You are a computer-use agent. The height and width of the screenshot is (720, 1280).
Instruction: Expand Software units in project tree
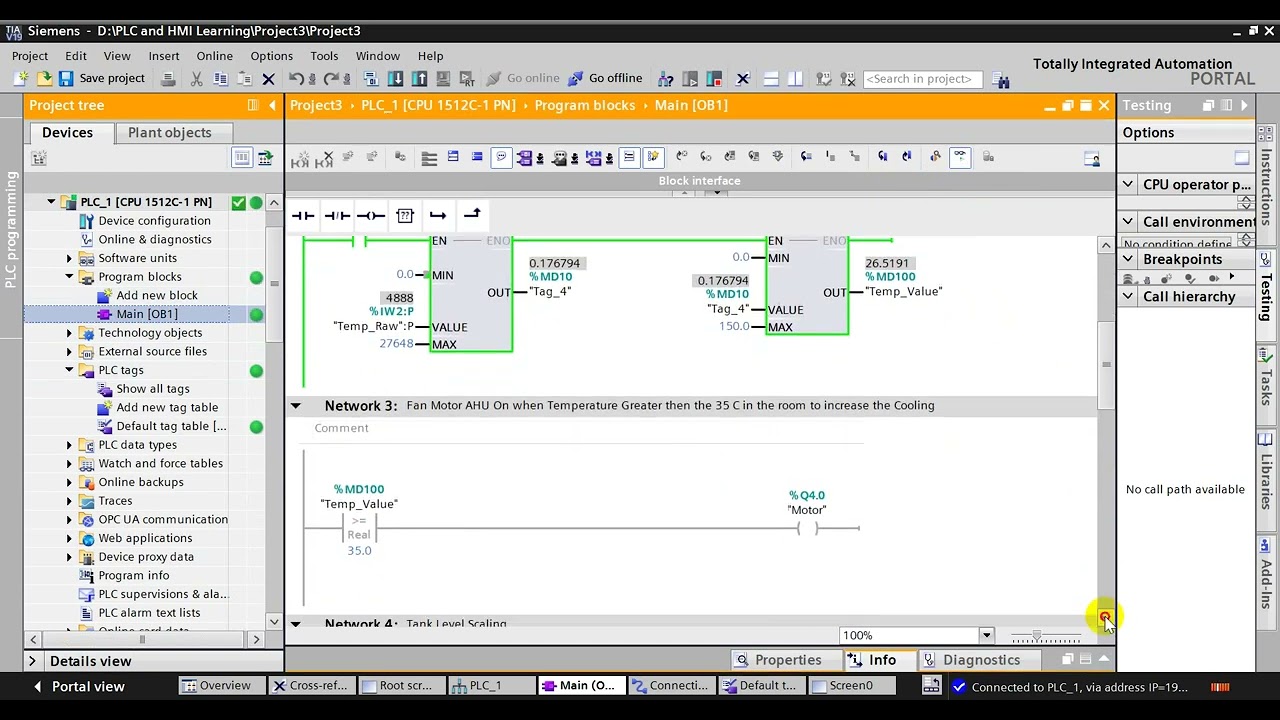69,258
